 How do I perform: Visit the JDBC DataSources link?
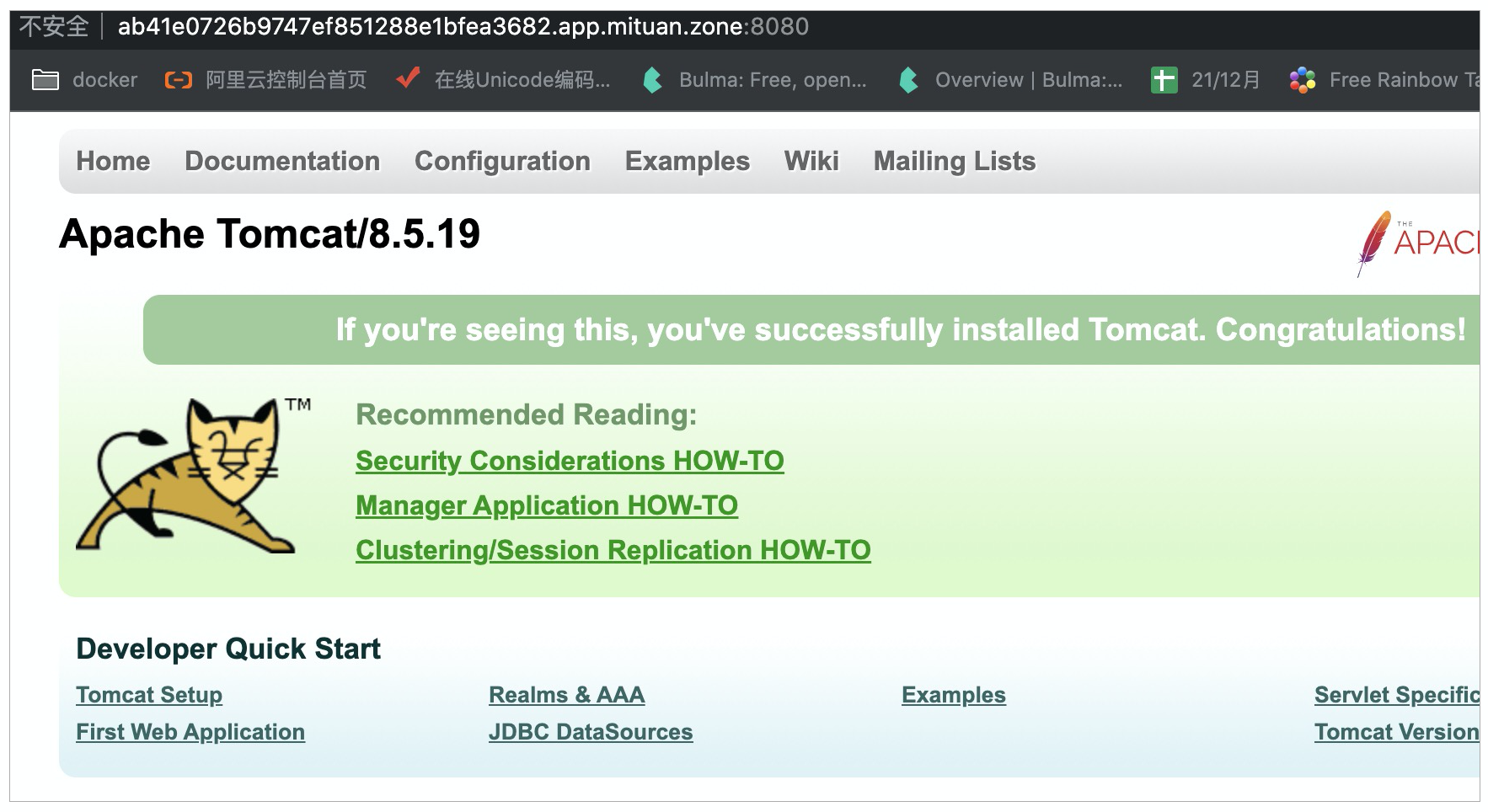(591, 732)
